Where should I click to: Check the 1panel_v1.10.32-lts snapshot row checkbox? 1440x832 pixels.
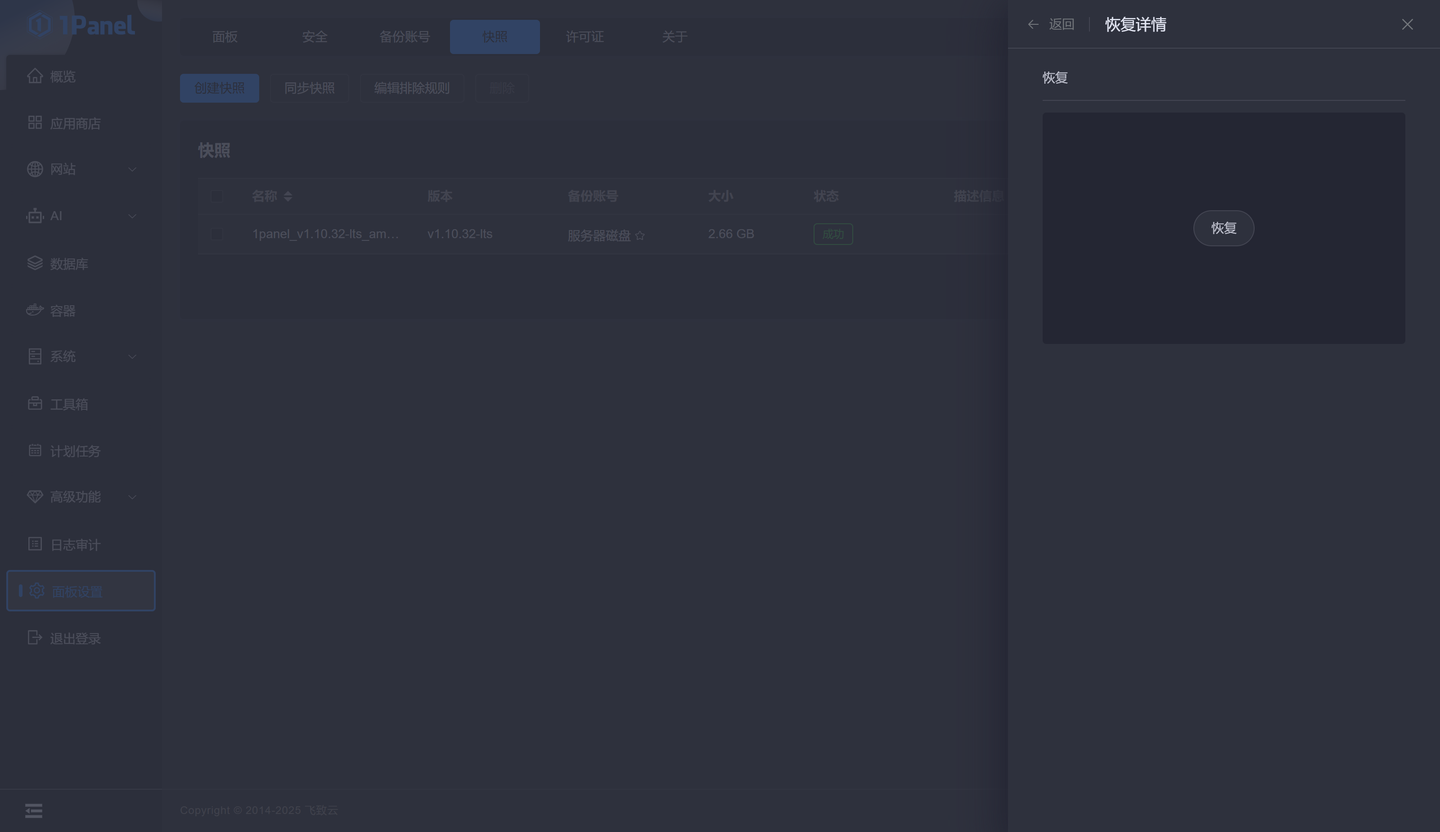click(217, 234)
